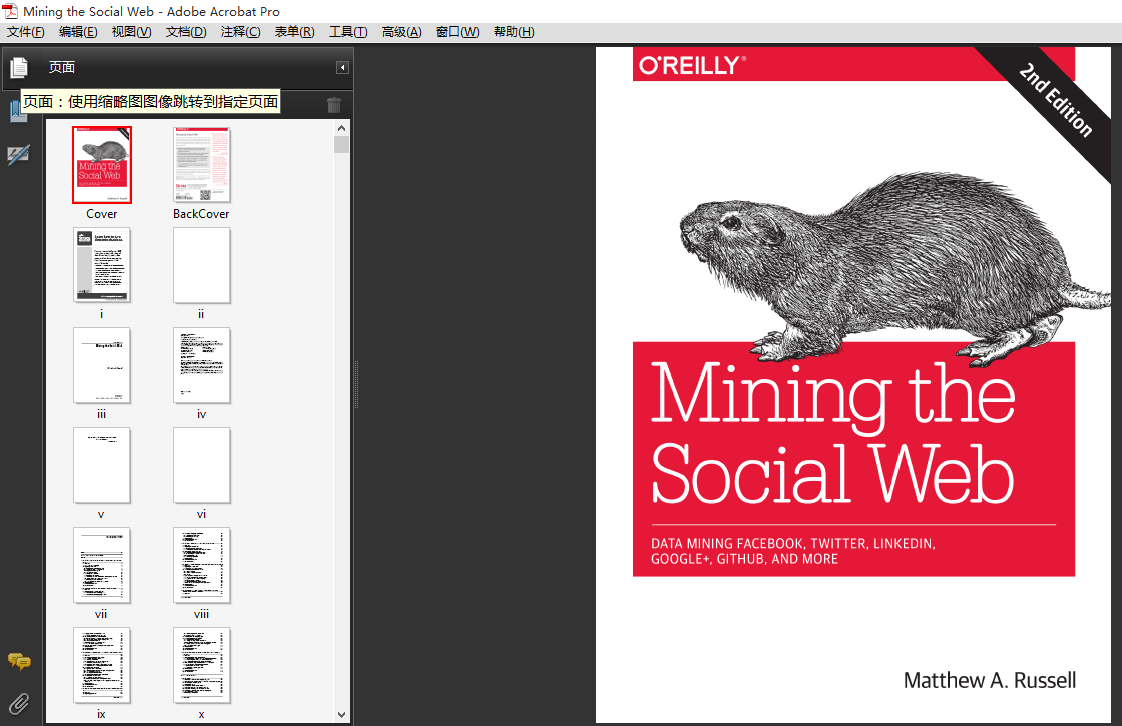1122x726 pixels.
Task: Click the panel splitter grip handle
Action: coord(356,384)
